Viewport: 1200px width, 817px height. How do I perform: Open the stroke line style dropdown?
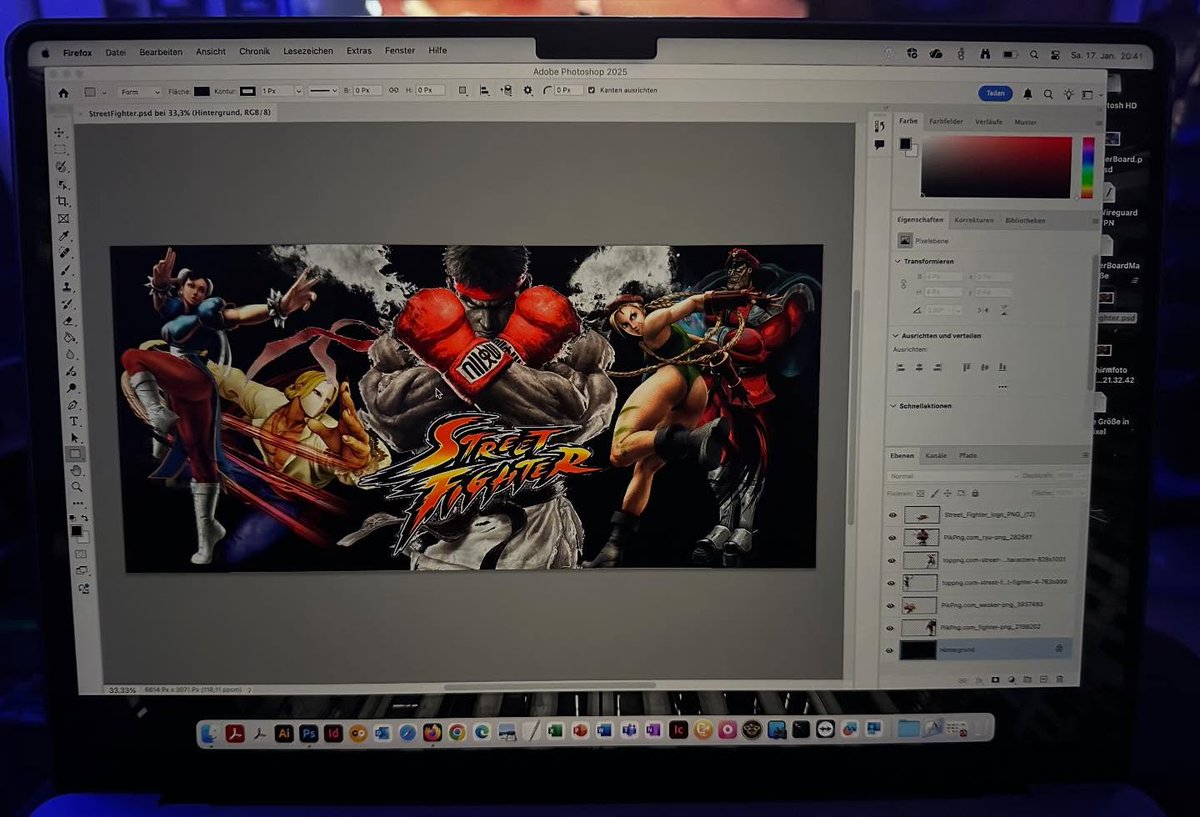click(323, 90)
